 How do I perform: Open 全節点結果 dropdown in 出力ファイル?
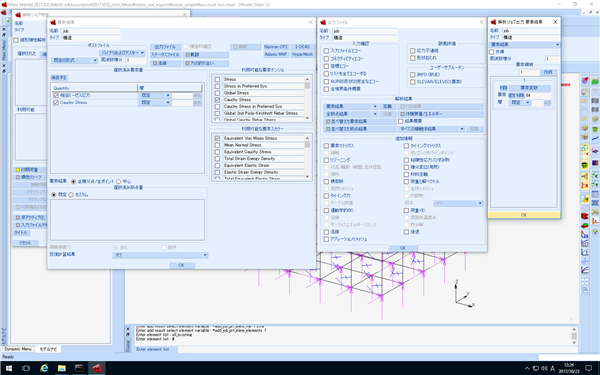(351, 114)
